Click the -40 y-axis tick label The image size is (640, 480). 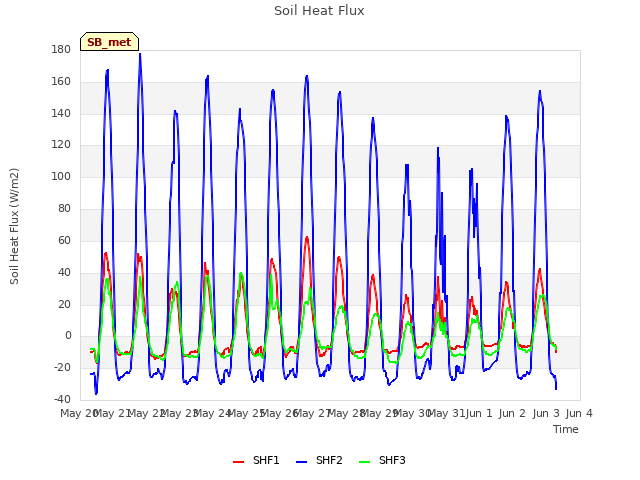tap(62, 399)
